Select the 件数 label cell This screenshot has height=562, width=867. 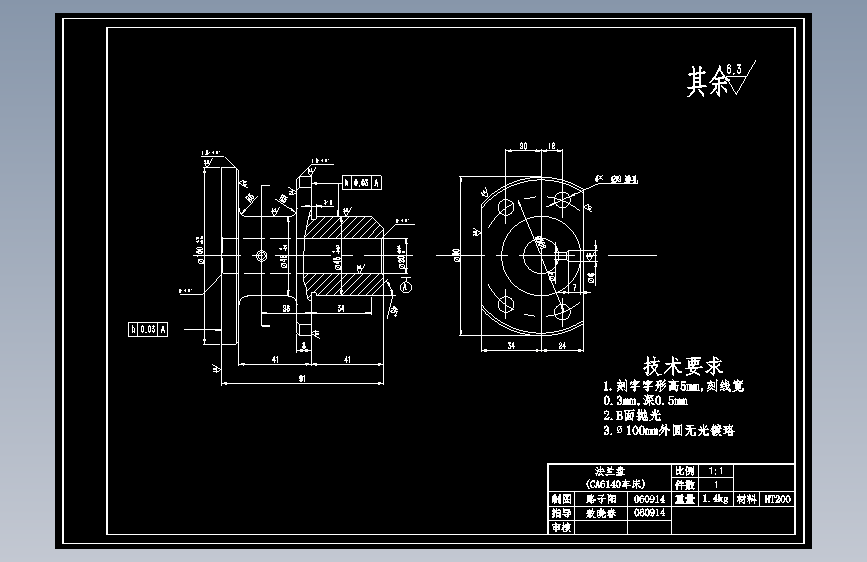click(685, 485)
